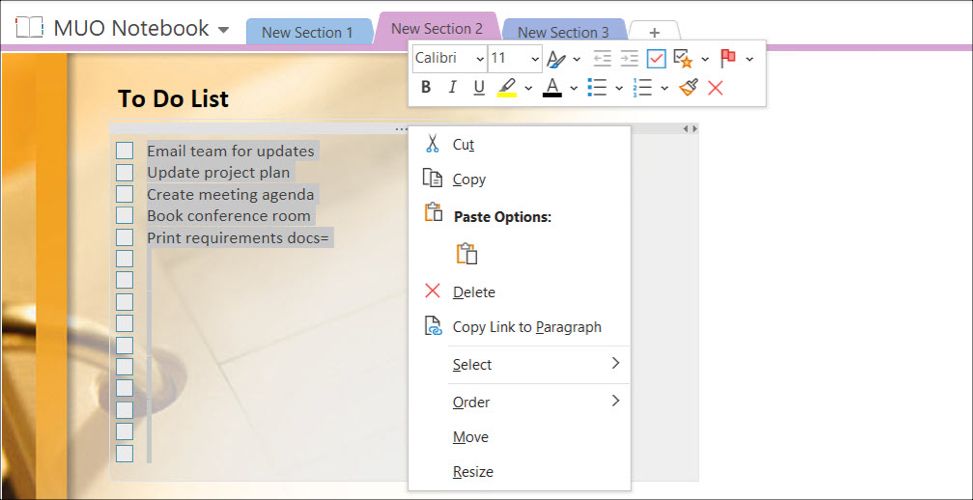Image resolution: width=973 pixels, height=500 pixels.
Task: Choose Delete from the context menu
Action: (x=519, y=292)
